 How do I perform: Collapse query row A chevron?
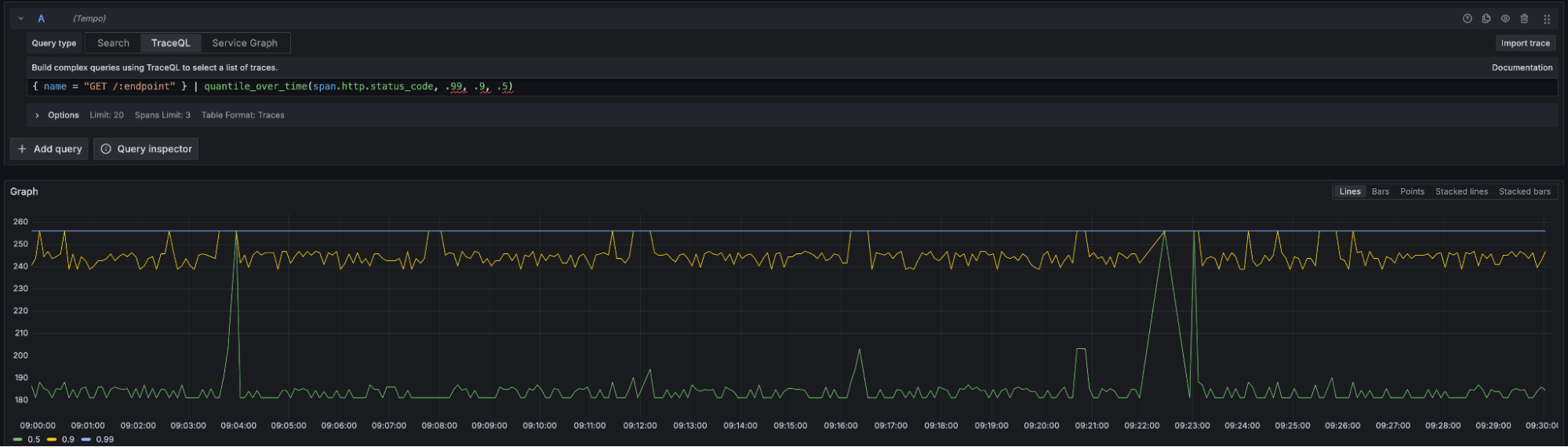(x=21, y=19)
